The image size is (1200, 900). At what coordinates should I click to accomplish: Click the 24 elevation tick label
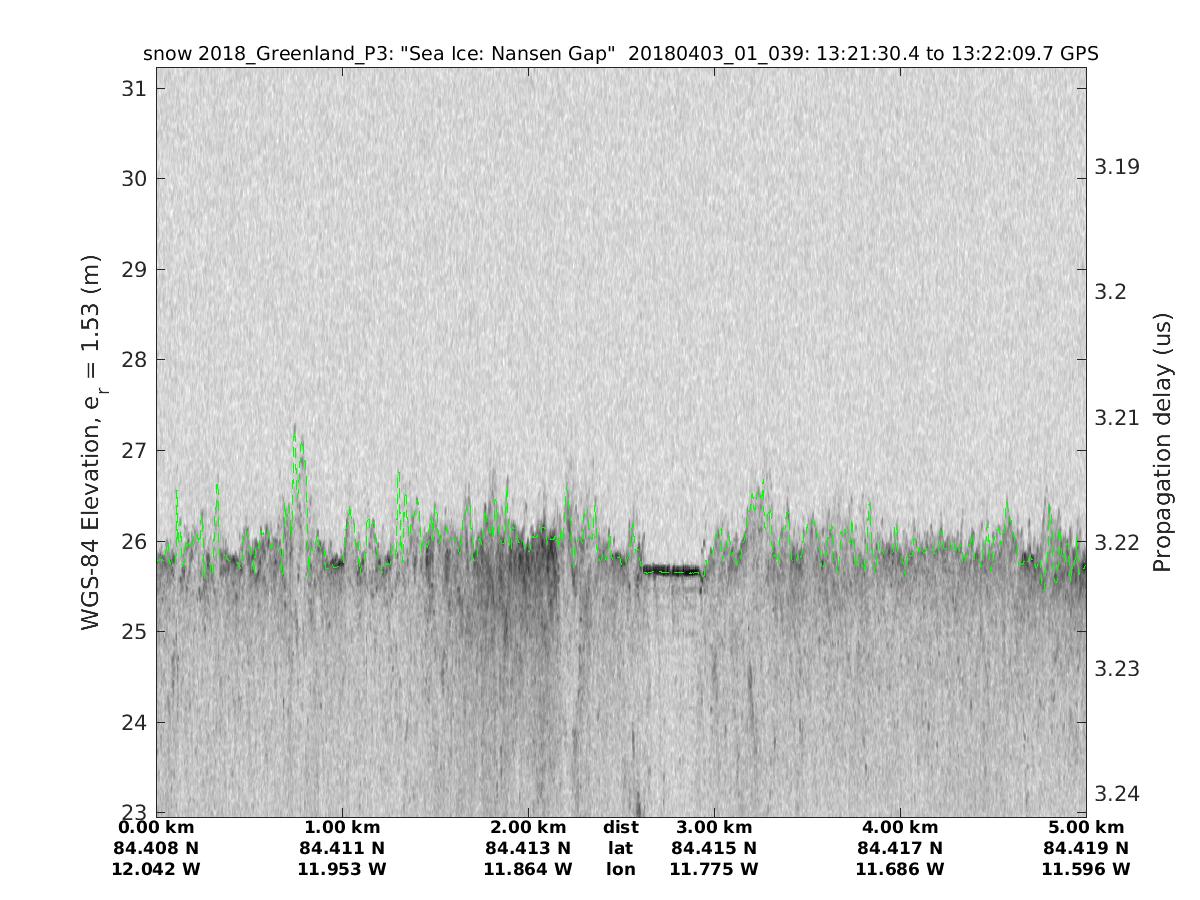pyautogui.click(x=133, y=722)
